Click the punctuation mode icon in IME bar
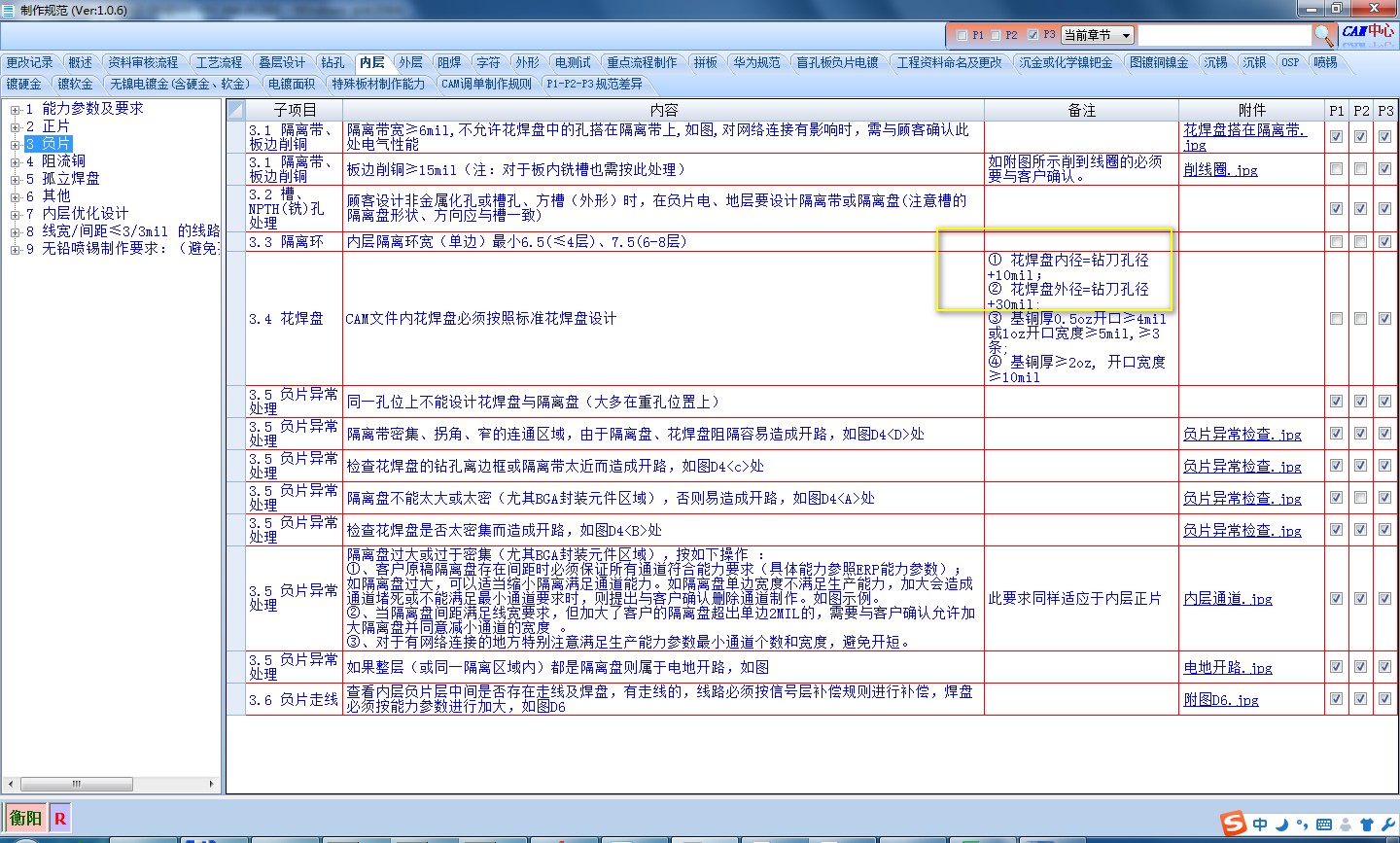 (1302, 825)
